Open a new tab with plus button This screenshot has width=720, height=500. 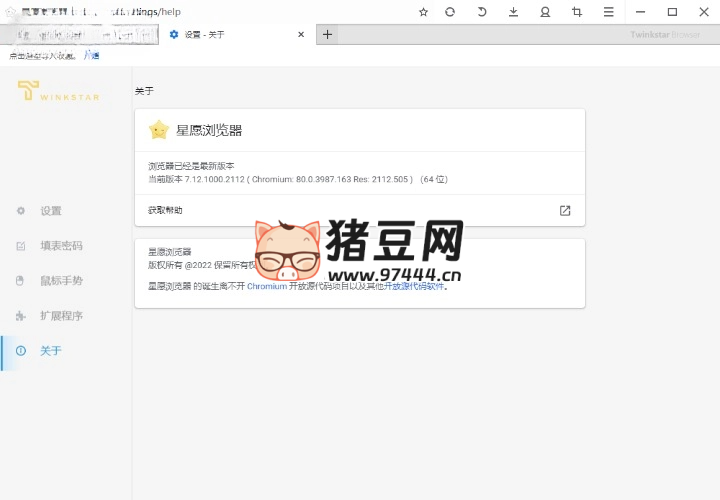tap(327, 34)
